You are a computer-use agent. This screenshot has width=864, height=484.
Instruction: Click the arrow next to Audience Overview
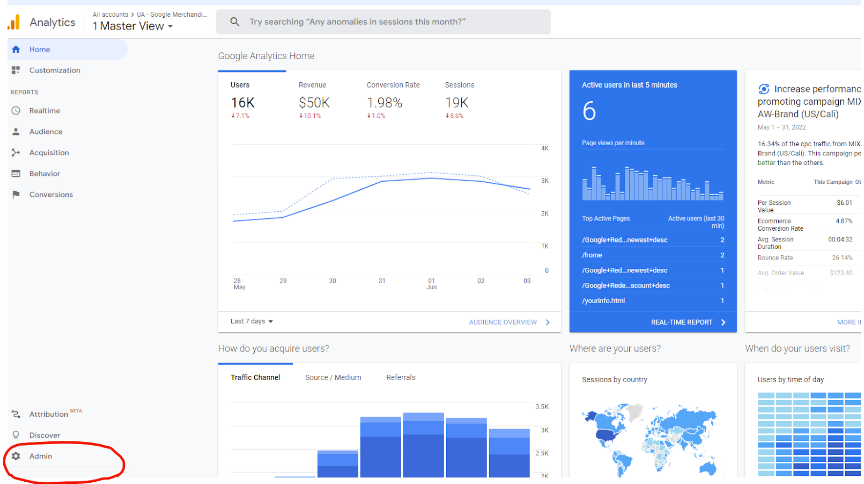[x=548, y=322]
